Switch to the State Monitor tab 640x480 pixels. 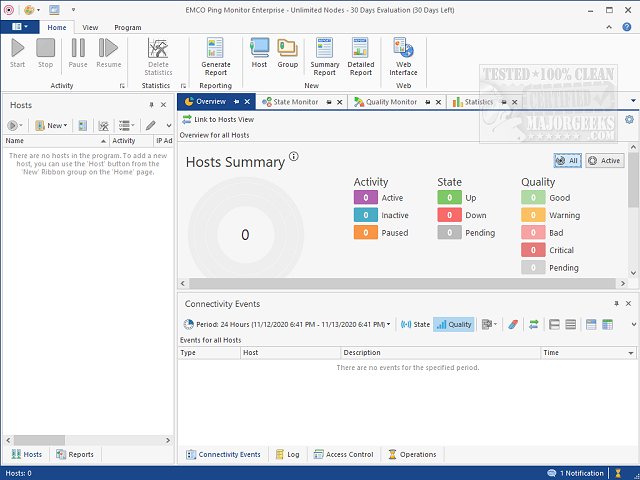click(291, 102)
